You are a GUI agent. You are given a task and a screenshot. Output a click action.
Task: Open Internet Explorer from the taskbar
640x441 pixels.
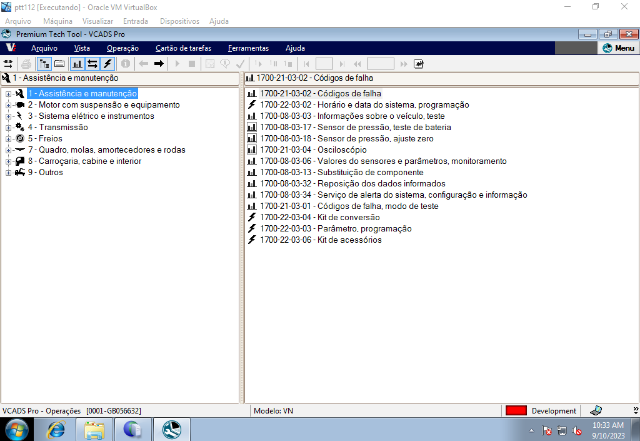point(56,430)
